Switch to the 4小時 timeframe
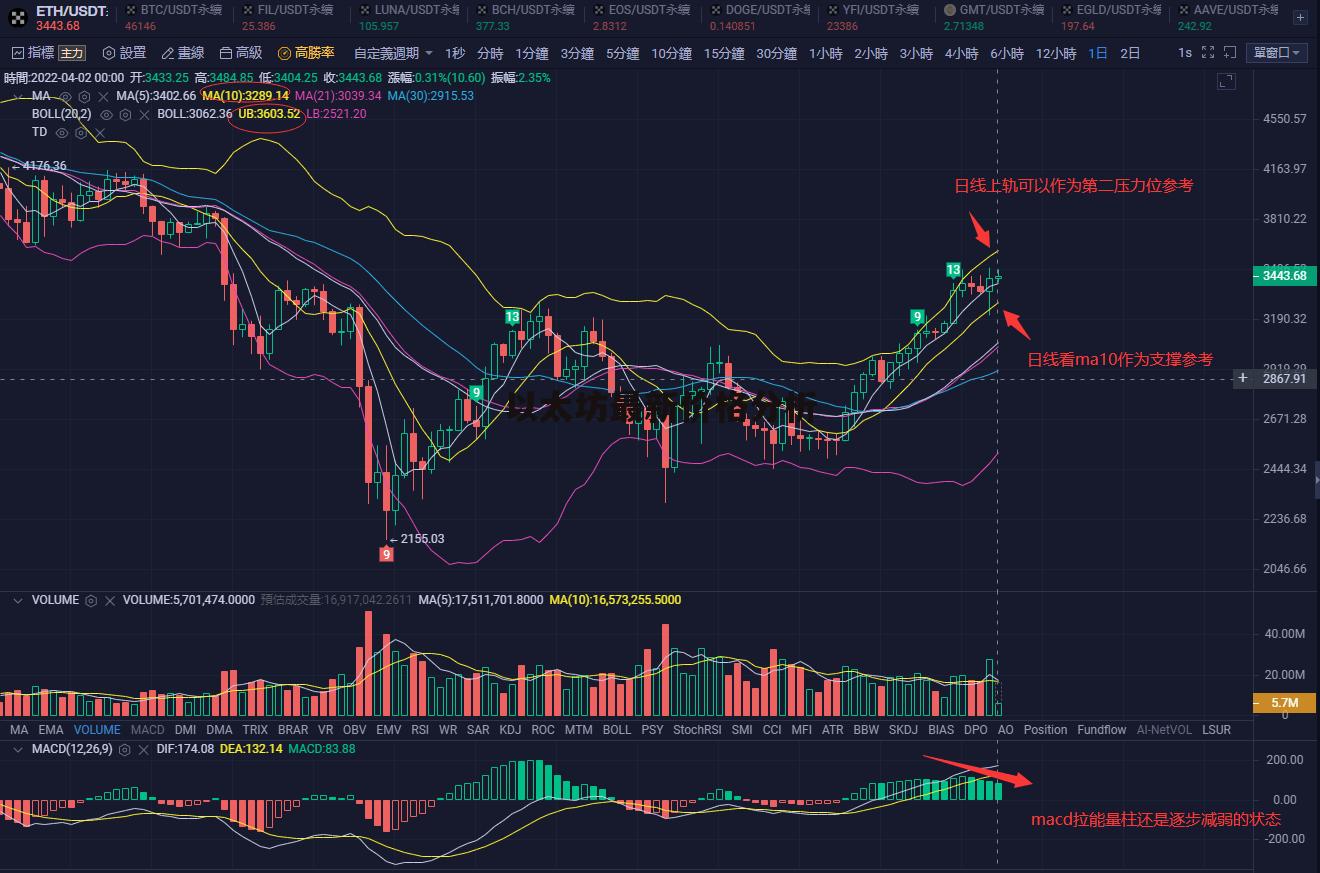Screen dimensions: 1320x873 pos(961,53)
